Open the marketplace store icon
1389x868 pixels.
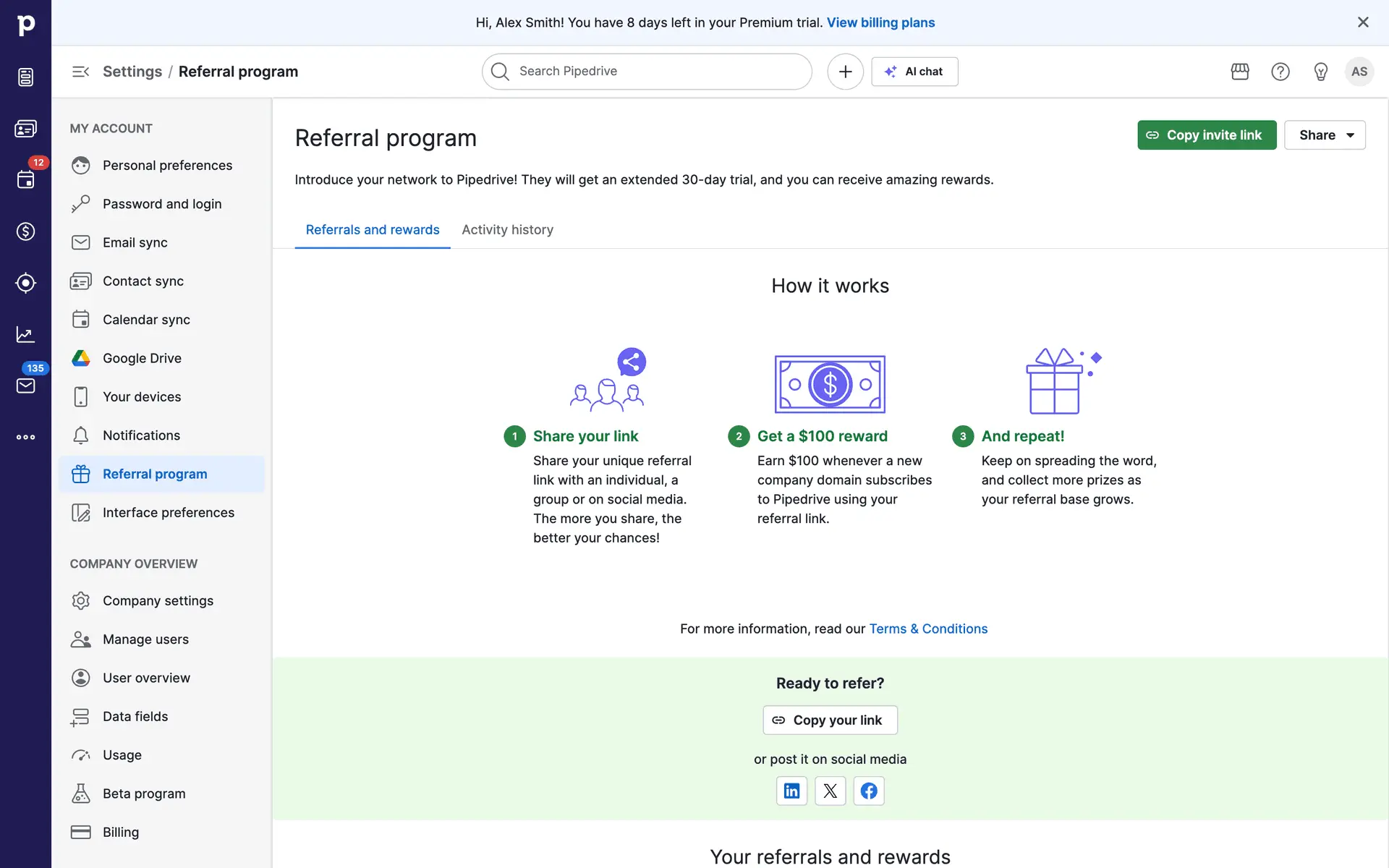1240,72
